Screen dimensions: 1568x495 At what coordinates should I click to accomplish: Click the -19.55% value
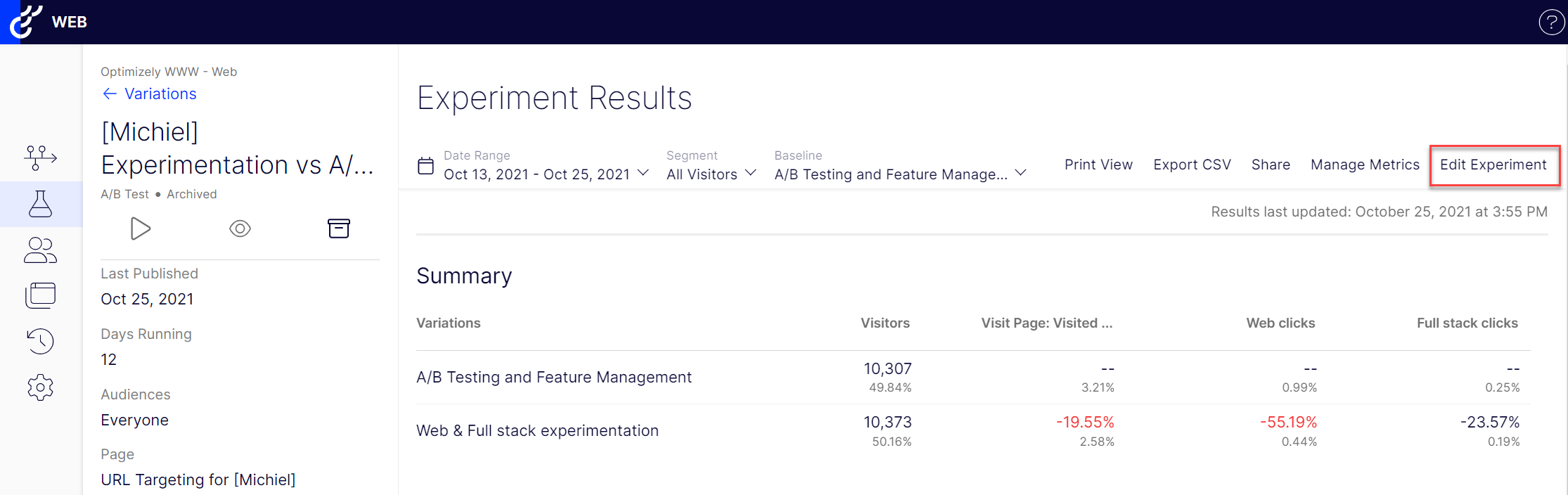[x=1085, y=423]
